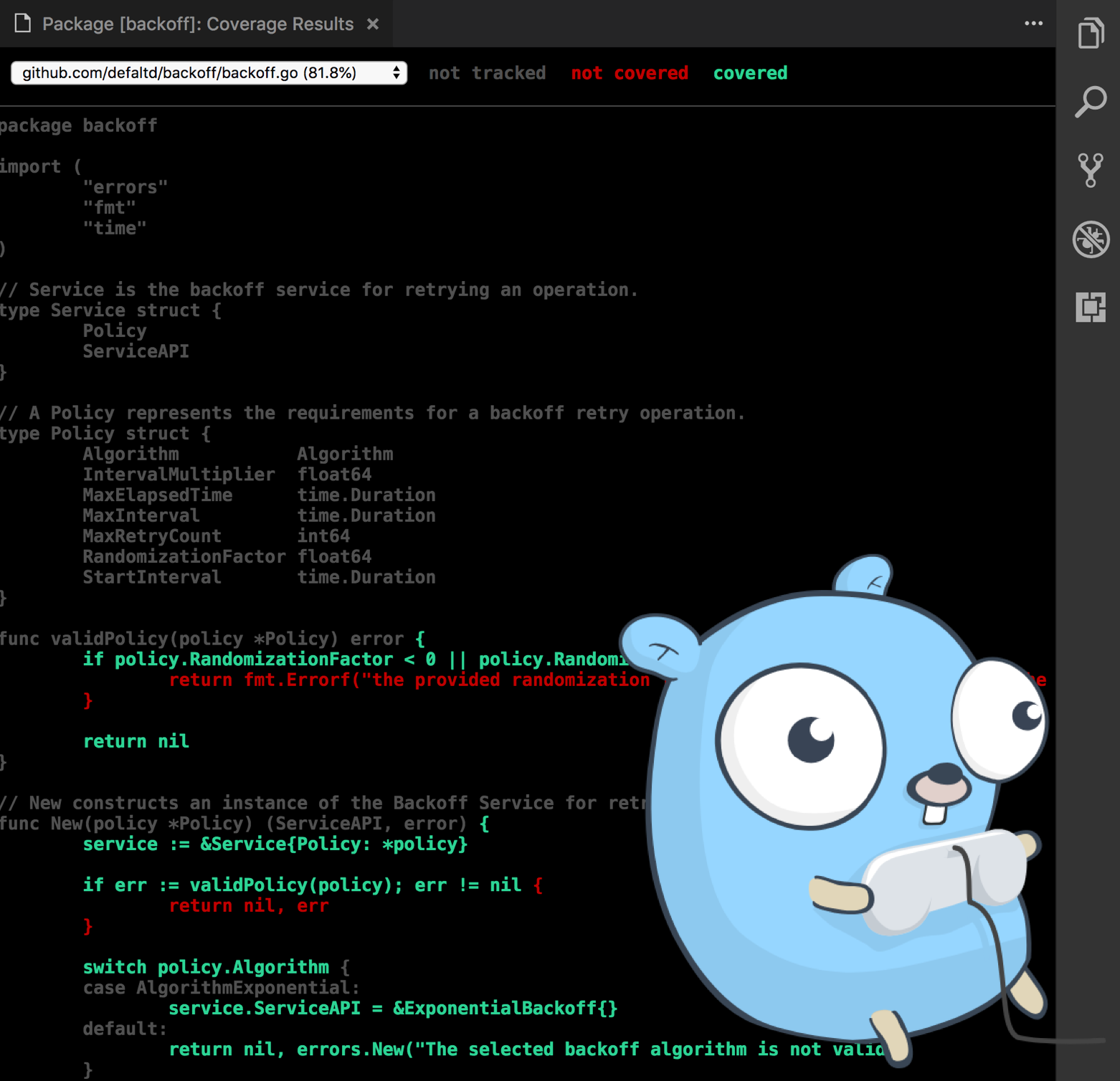Image resolution: width=1120 pixels, height=1081 pixels.
Task: Click the 'MaxElapsedTime' field name
Action: click(x=157, y=495)
